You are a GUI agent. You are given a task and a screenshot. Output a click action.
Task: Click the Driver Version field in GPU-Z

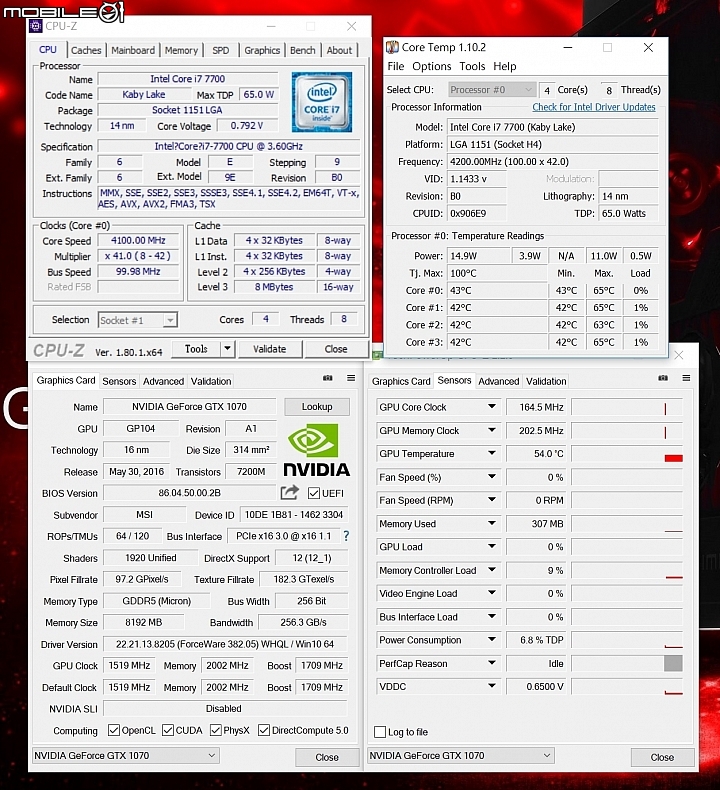225,644
